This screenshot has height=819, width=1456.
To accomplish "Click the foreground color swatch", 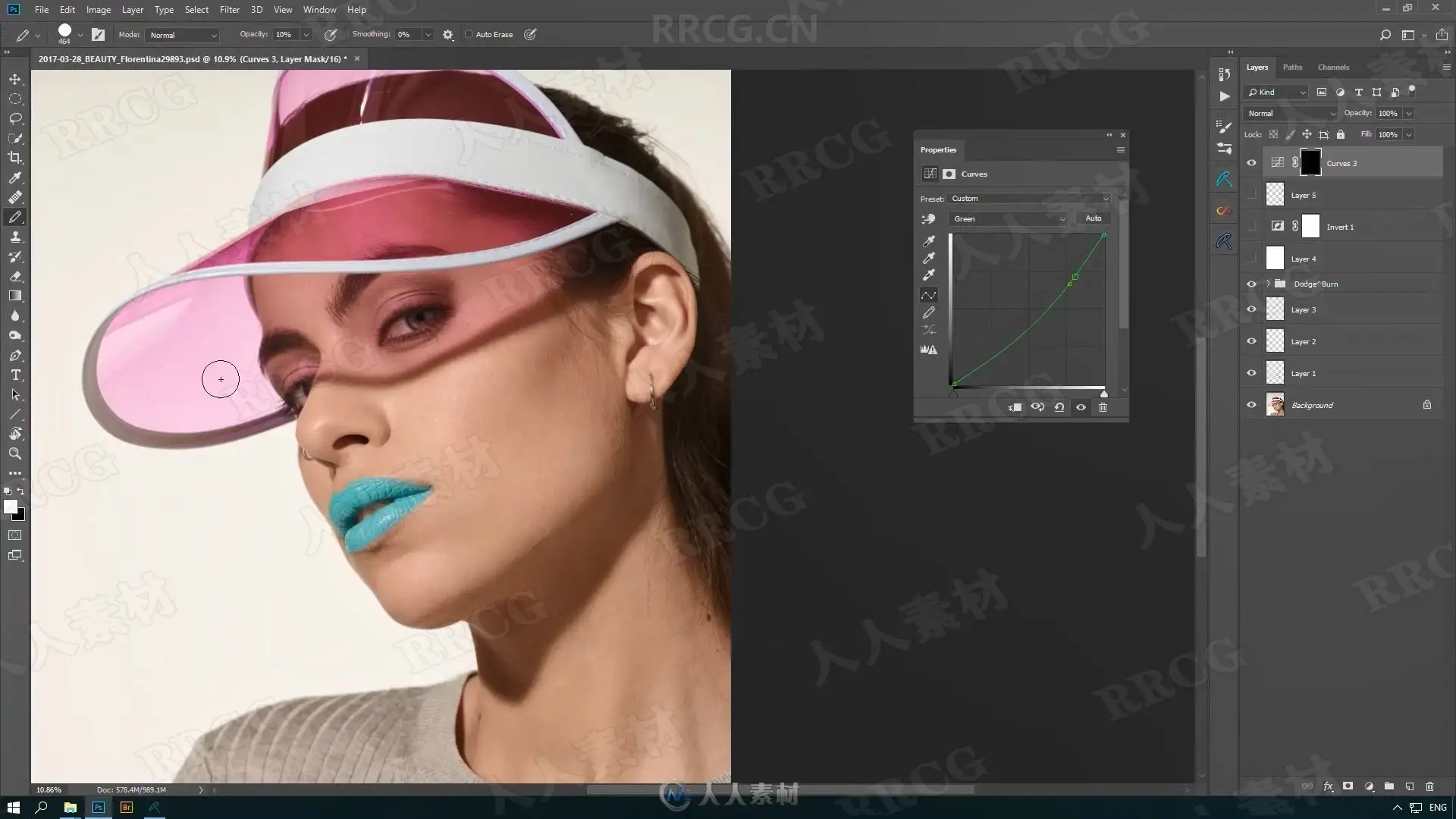I will coord(10,507).
